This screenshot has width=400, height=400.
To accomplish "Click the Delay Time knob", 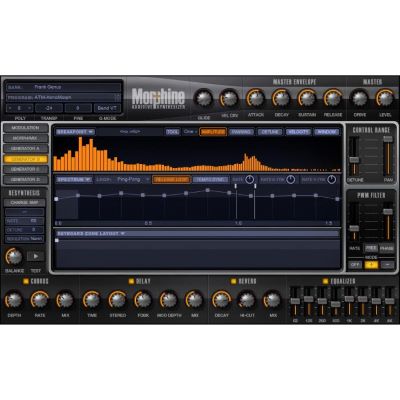I will [x=92, y=300].
